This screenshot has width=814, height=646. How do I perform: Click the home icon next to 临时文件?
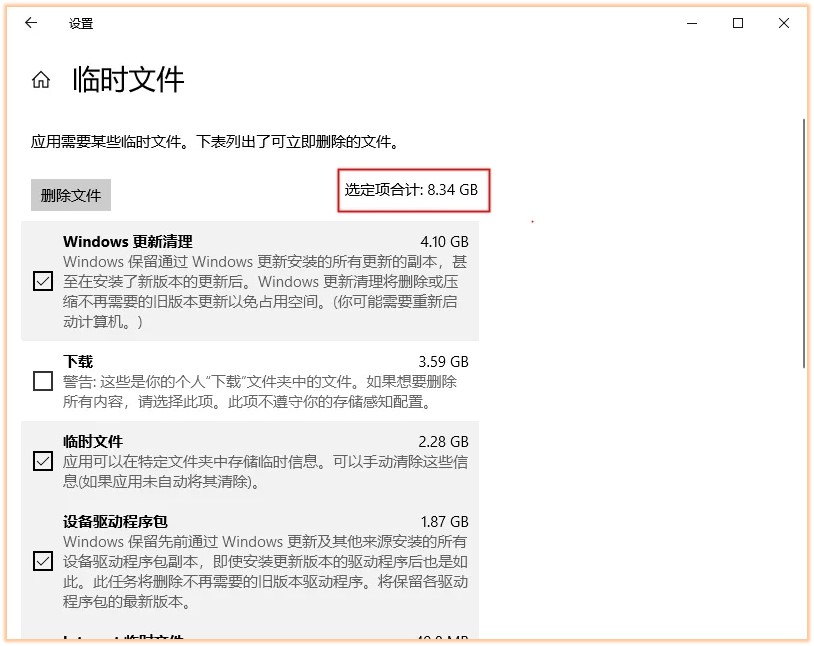tap(40, 79)
